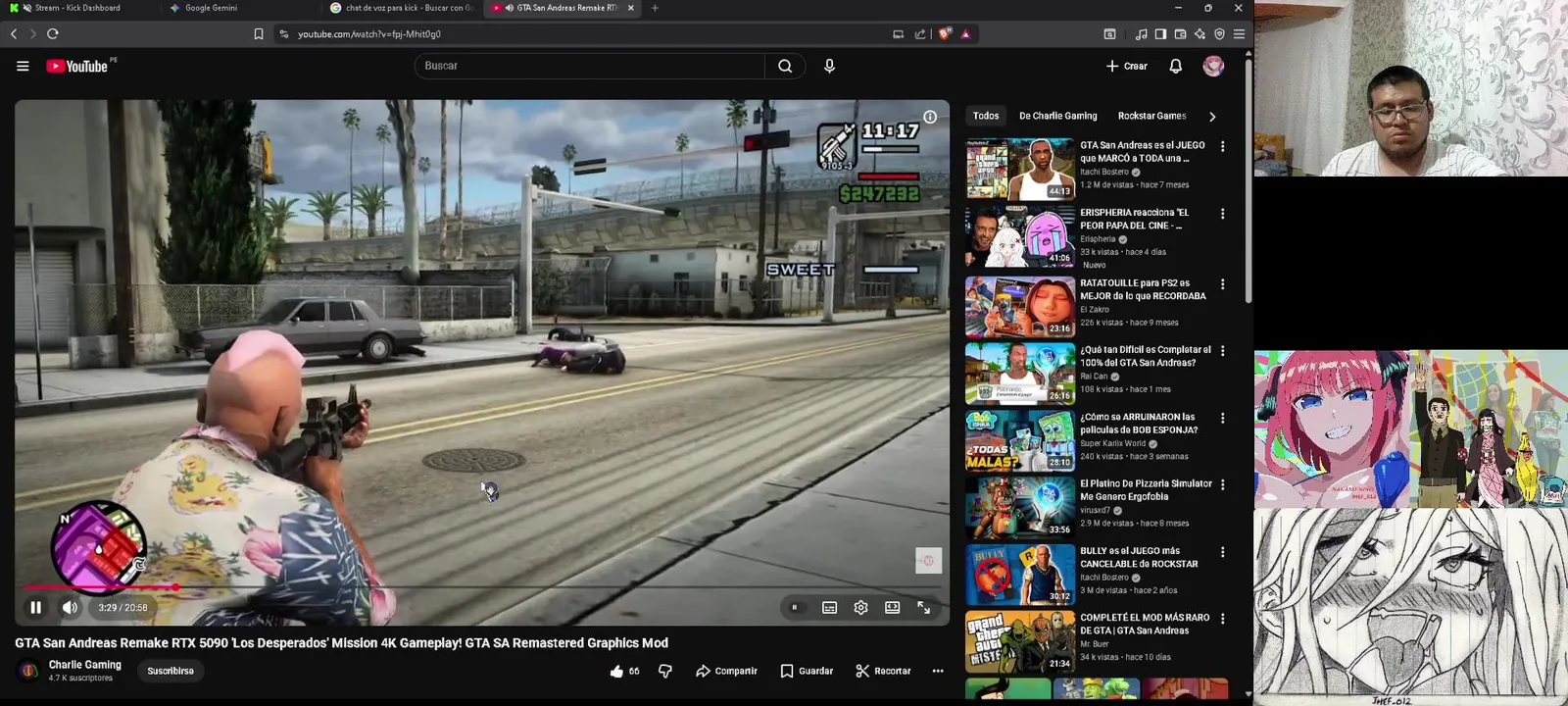Go to the YouTube home logo
This screenshot has width=1568, height=706.
click(x=77, y=66)
